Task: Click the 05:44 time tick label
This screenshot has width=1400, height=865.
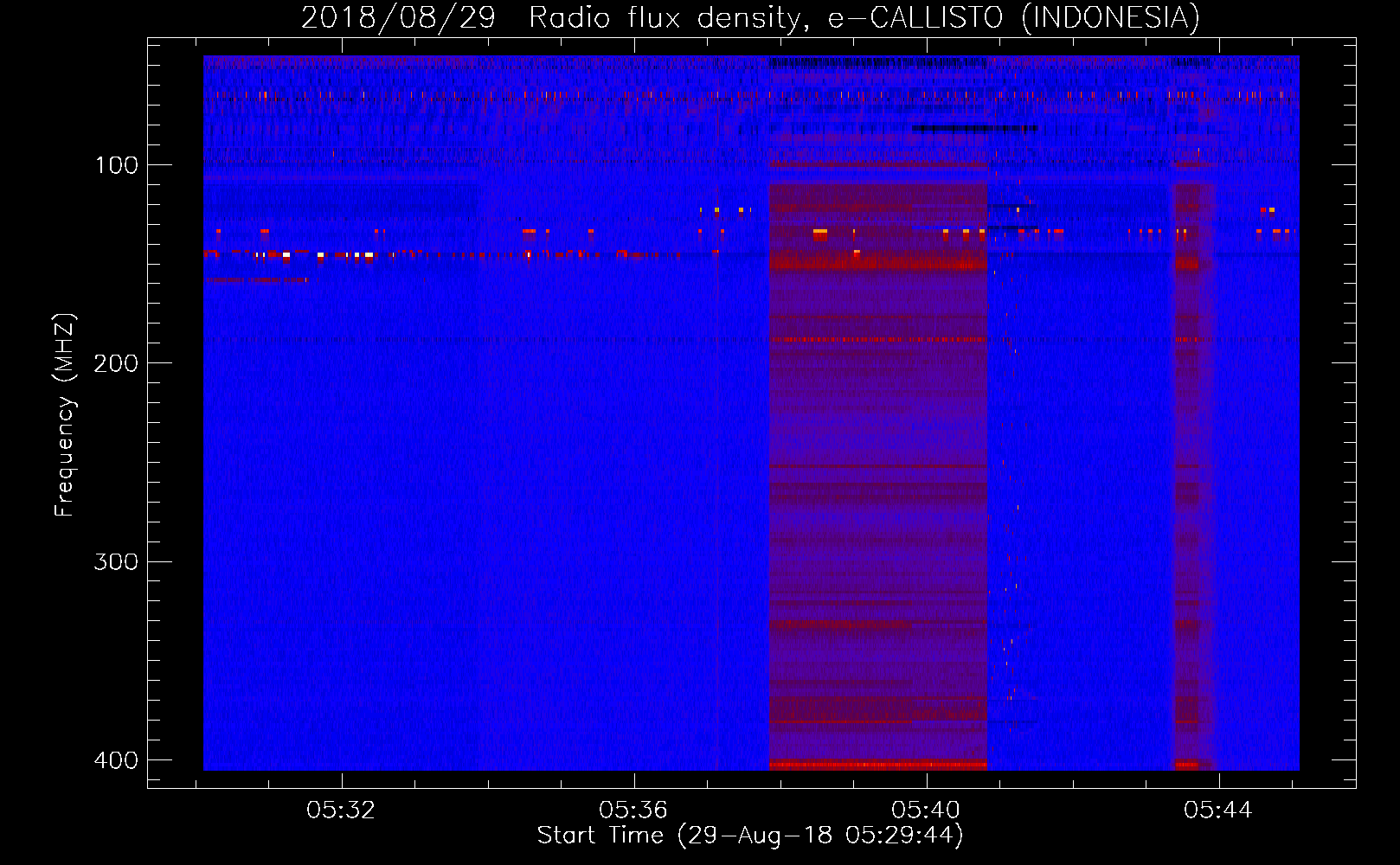Action: click(1218, 811)
